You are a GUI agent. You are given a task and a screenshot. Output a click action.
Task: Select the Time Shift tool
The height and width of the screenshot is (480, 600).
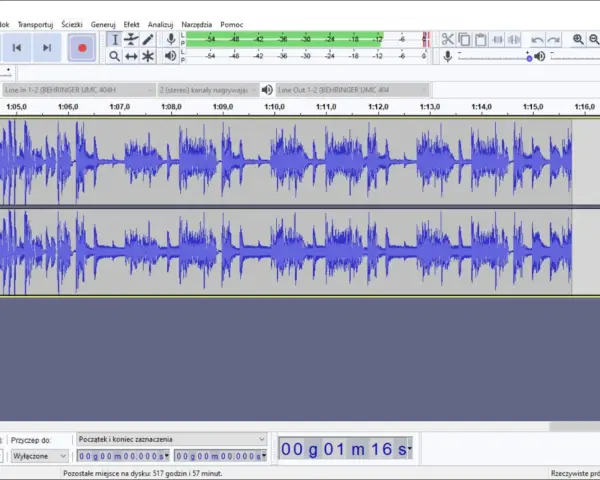[x=131, y=56]
